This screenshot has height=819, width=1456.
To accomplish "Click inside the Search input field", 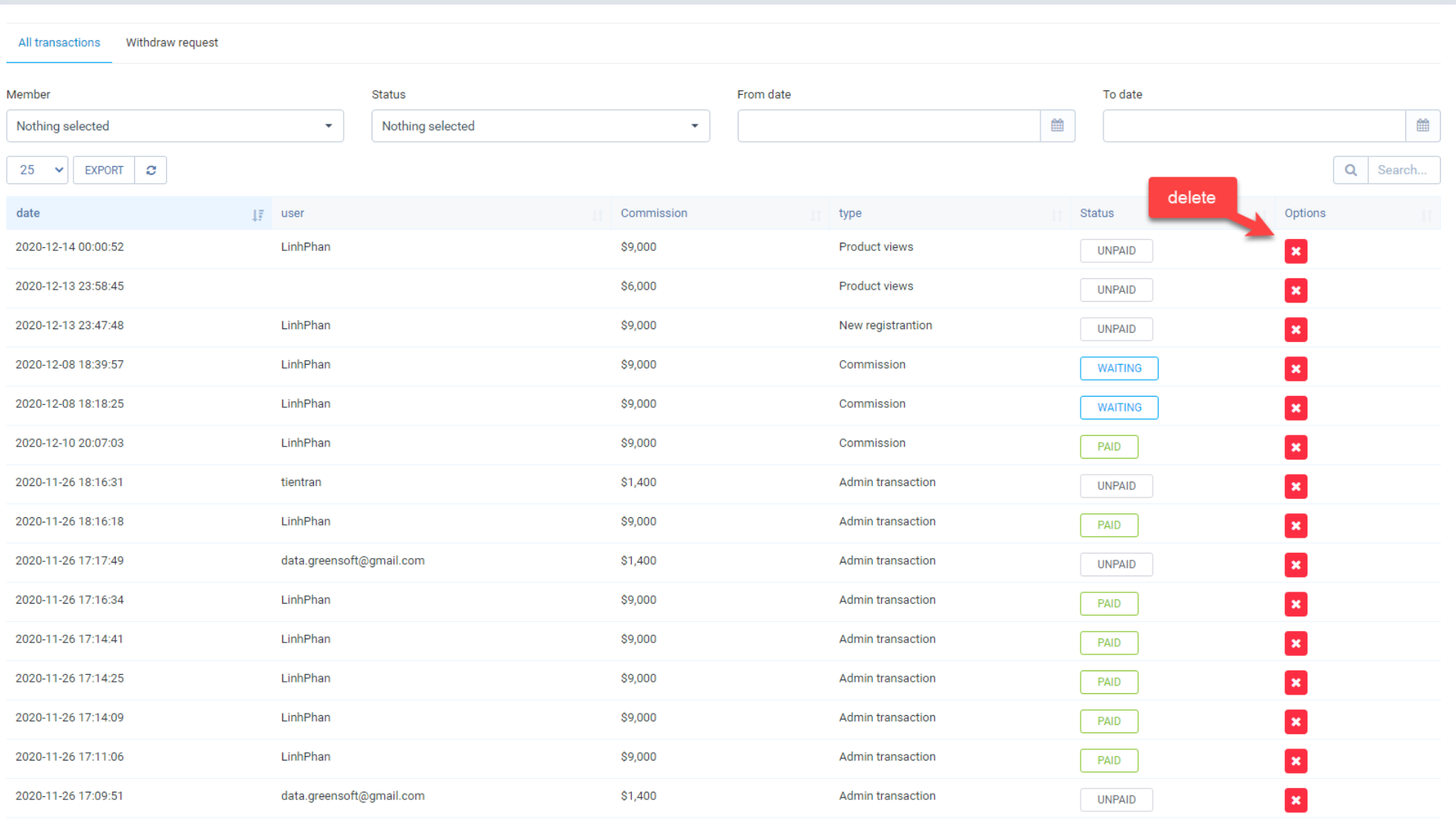I will point(1404,170).
